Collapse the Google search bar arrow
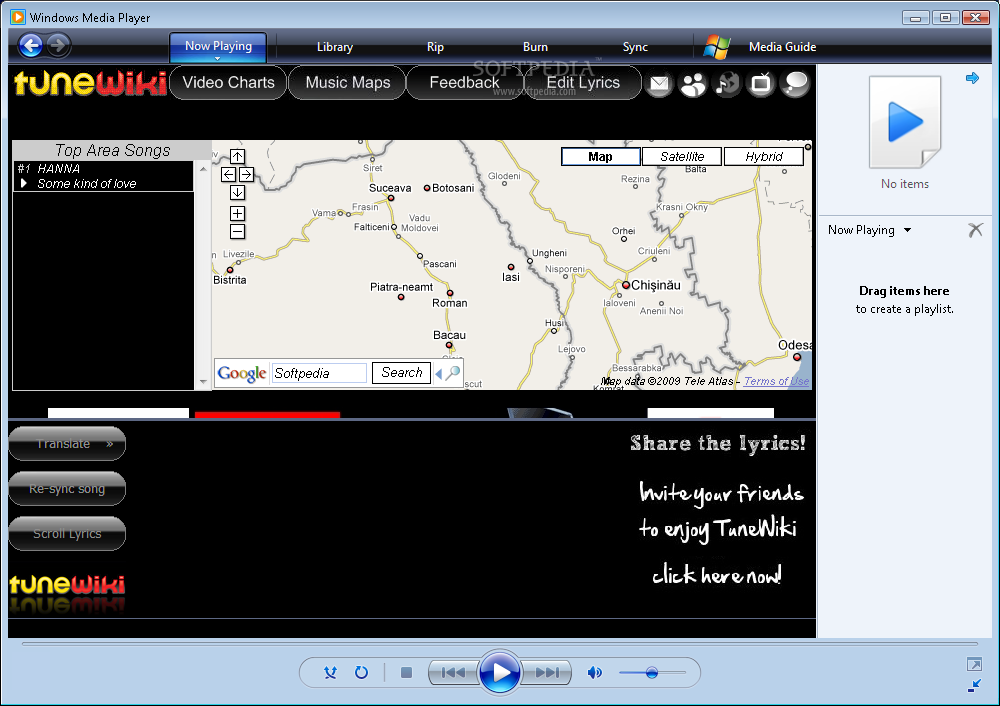 (x=438, y=374)
